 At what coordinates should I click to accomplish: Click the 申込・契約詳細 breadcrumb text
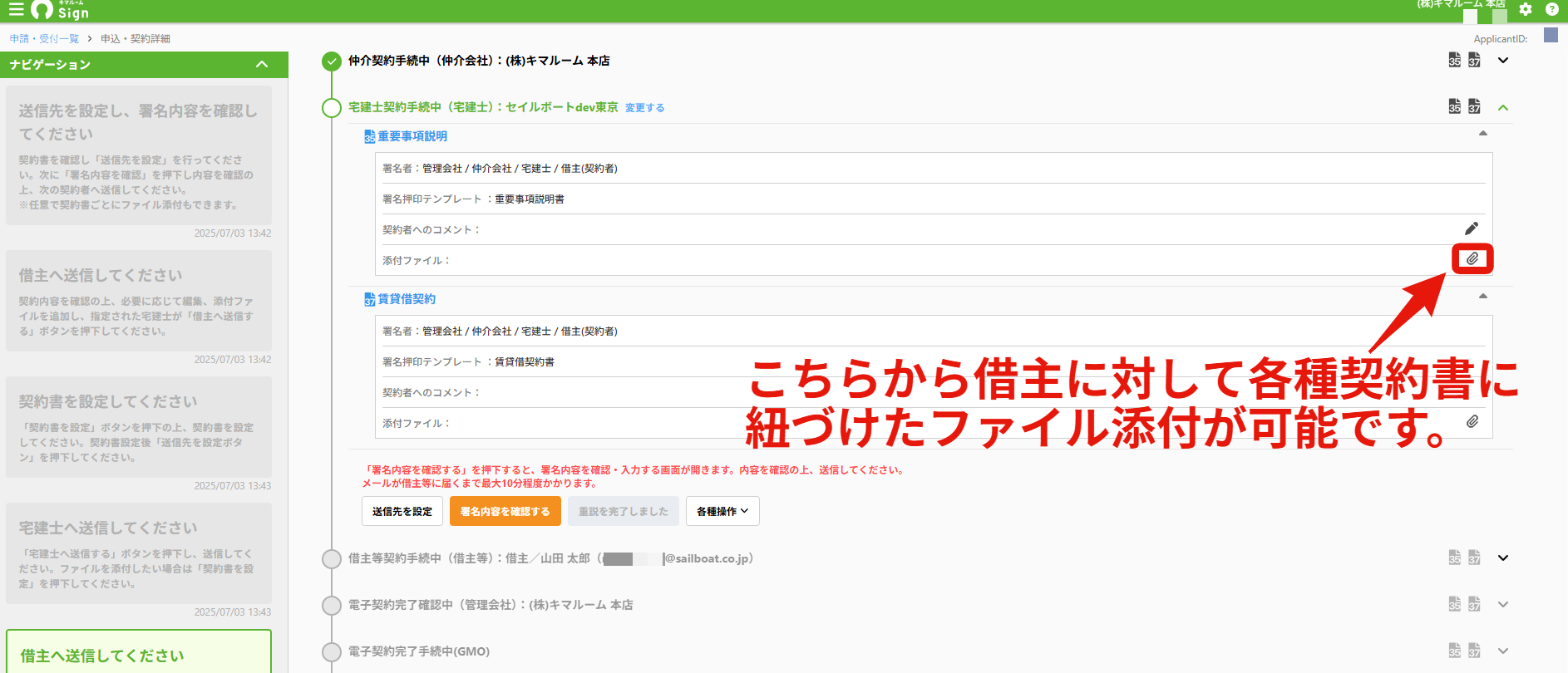[x=136, y=39]
